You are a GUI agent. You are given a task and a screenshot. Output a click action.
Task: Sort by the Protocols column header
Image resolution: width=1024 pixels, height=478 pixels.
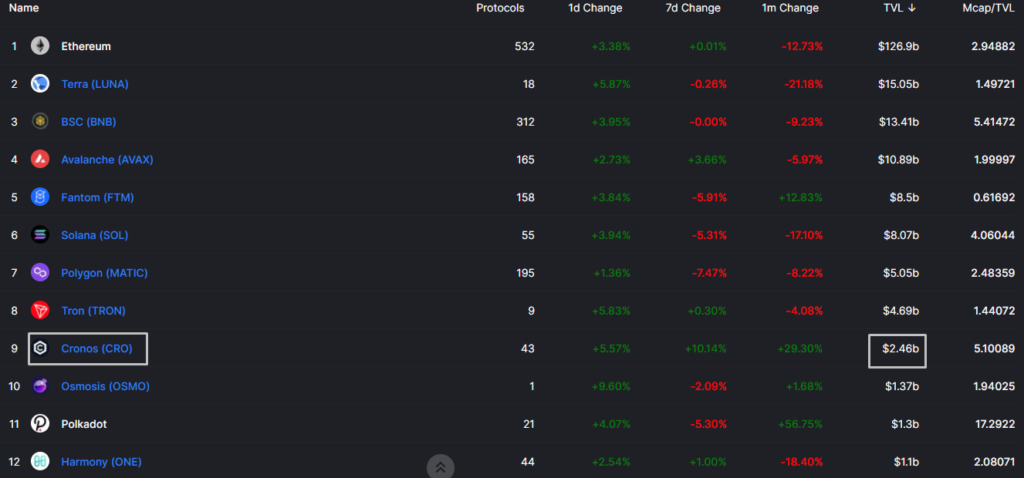pos(500,8)
